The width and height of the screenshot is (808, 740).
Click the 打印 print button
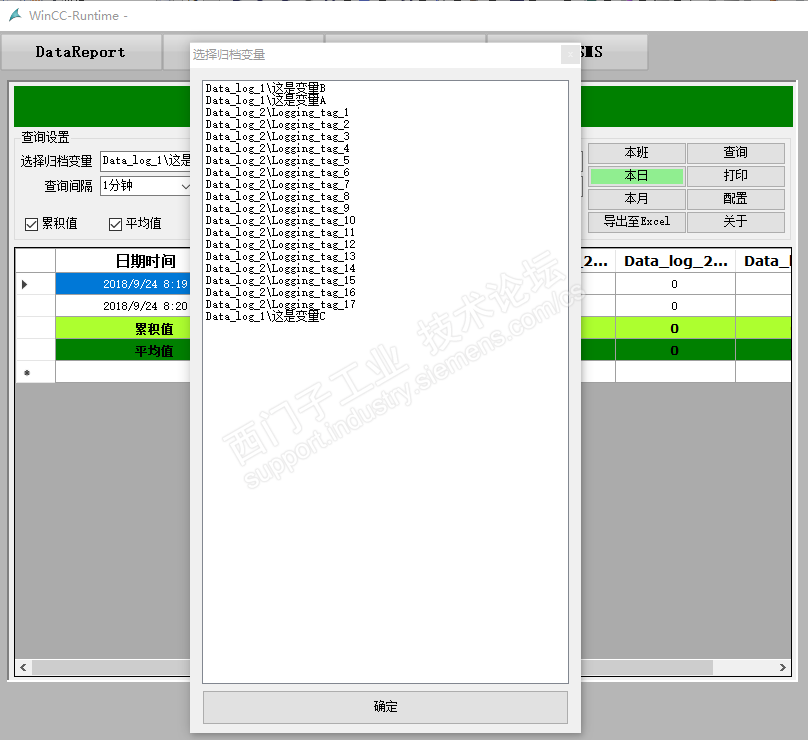[x=735, y=176]
